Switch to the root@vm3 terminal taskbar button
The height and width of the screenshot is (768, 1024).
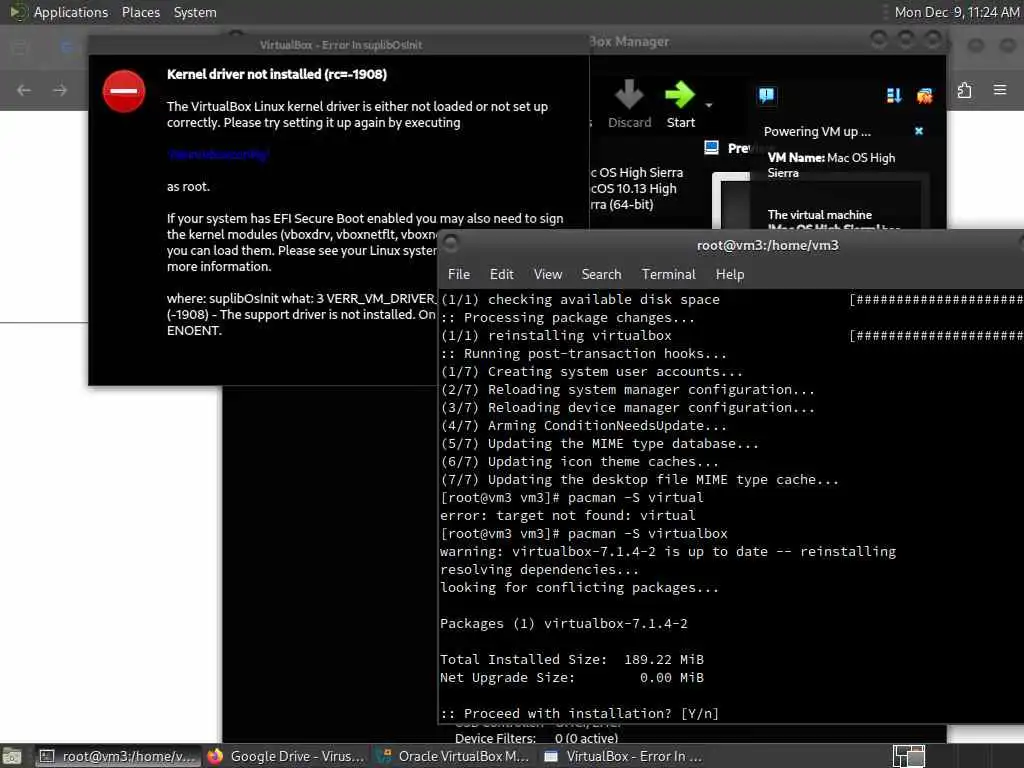point(118,756)
